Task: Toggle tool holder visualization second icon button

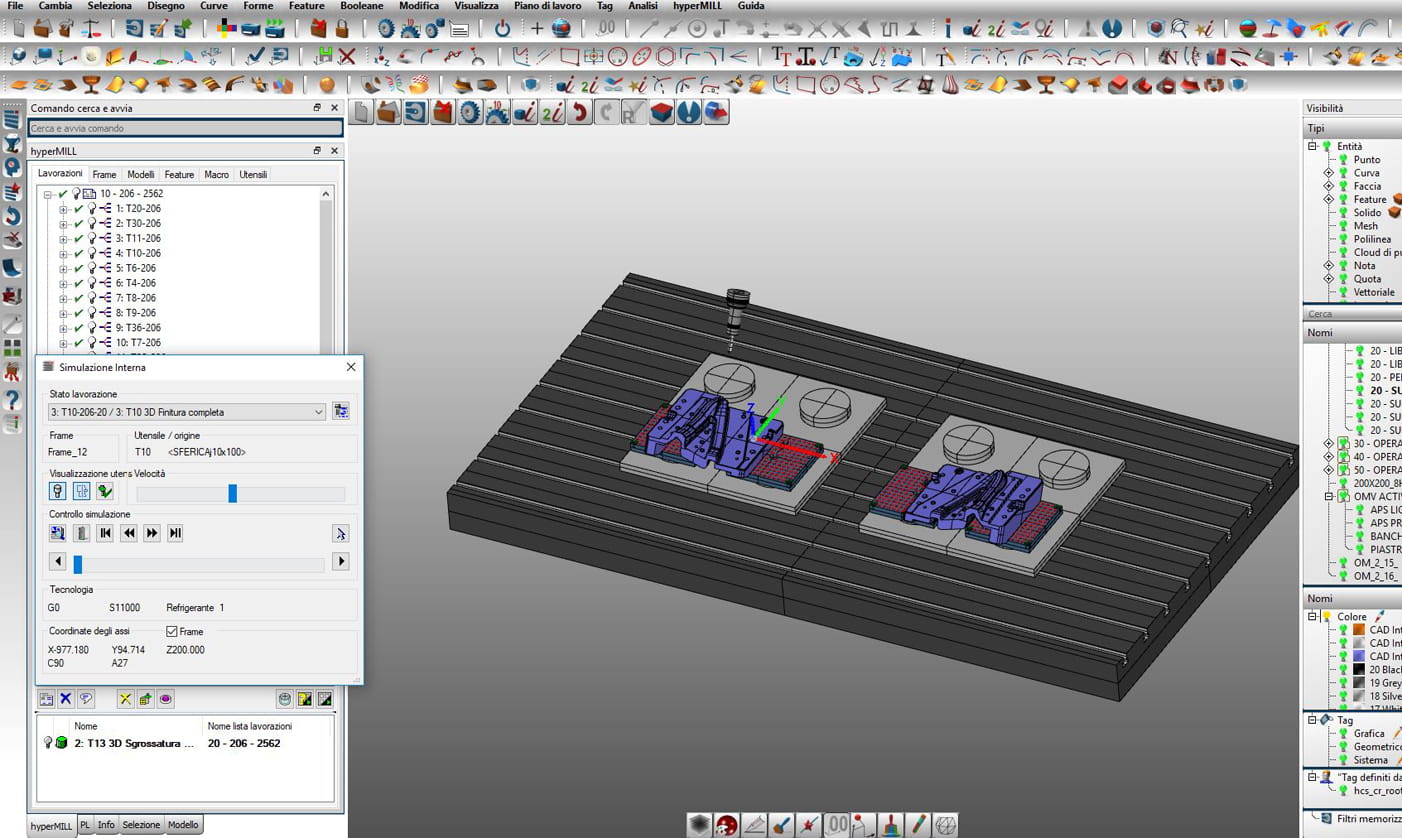Action: coord(82,491)
